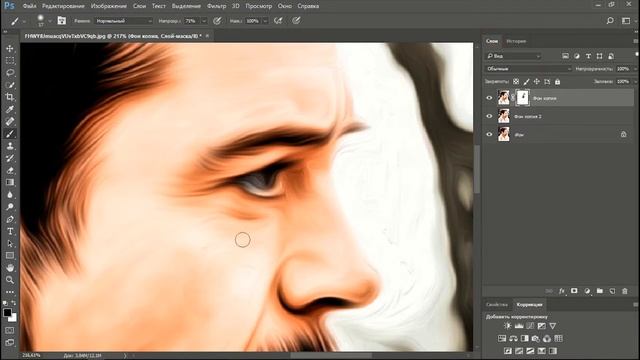Open the Редактирование menu

(63, 6)
